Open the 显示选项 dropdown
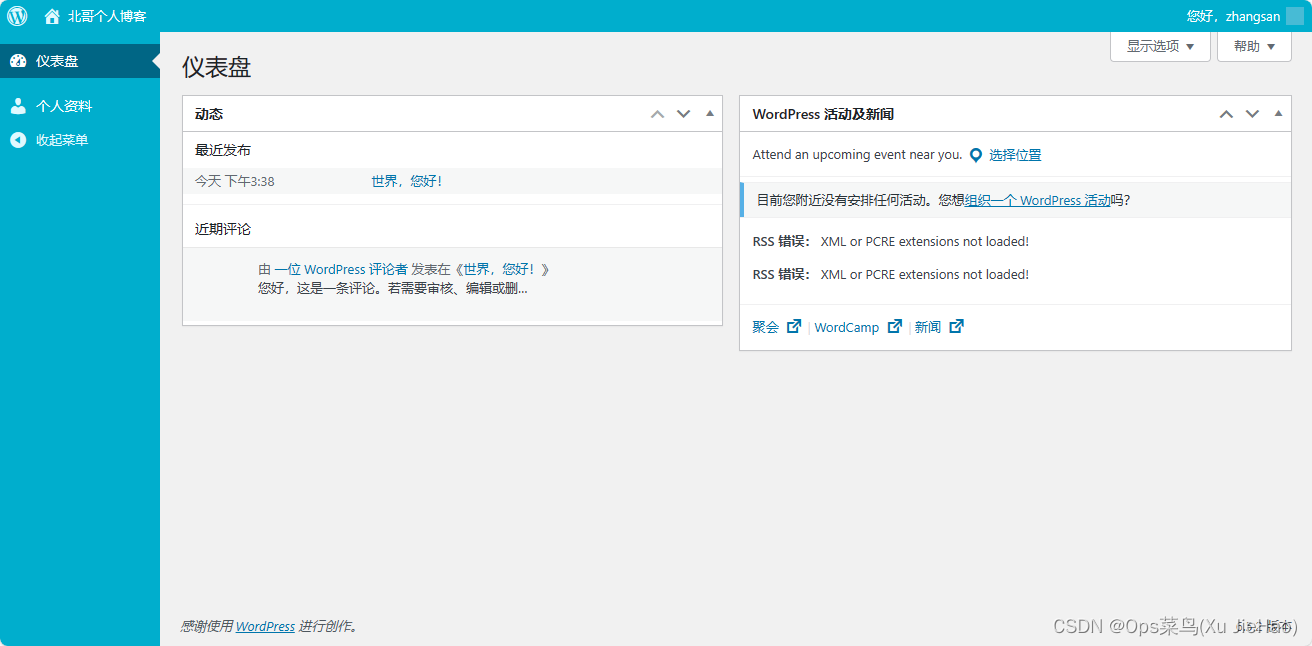1312x646 pixels. [1159, 46]
